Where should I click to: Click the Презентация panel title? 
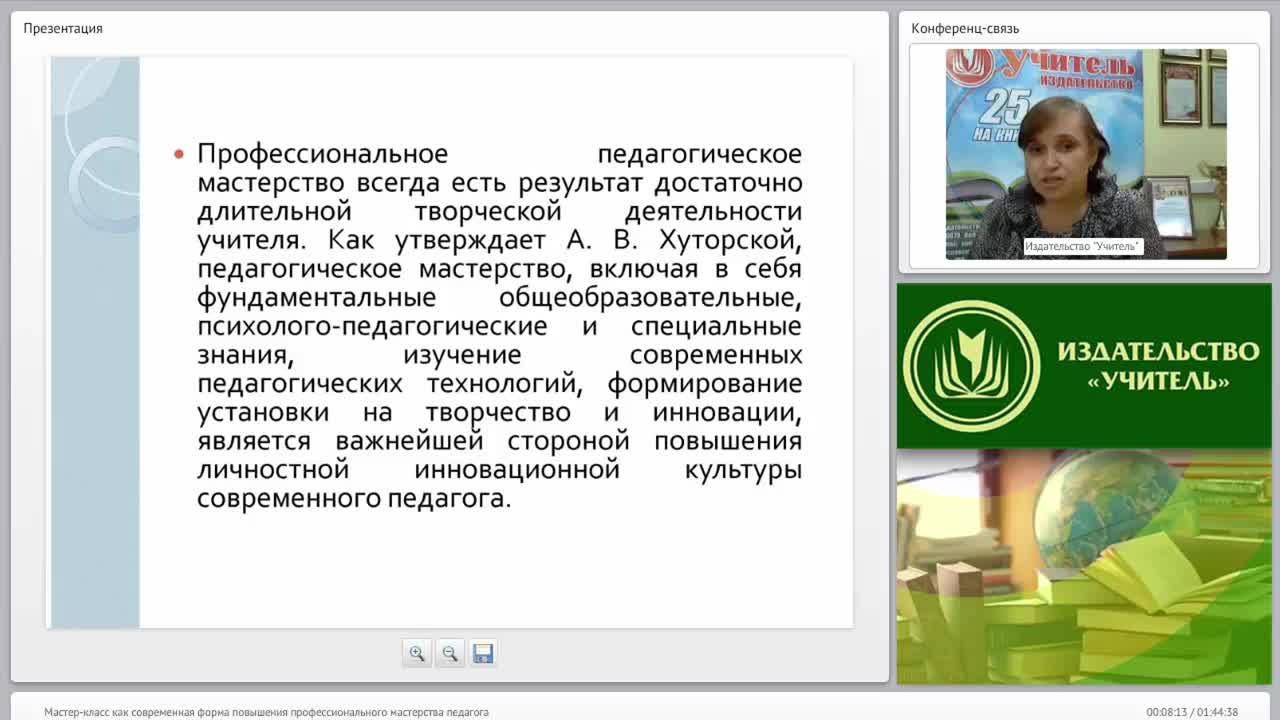point(63,28)
